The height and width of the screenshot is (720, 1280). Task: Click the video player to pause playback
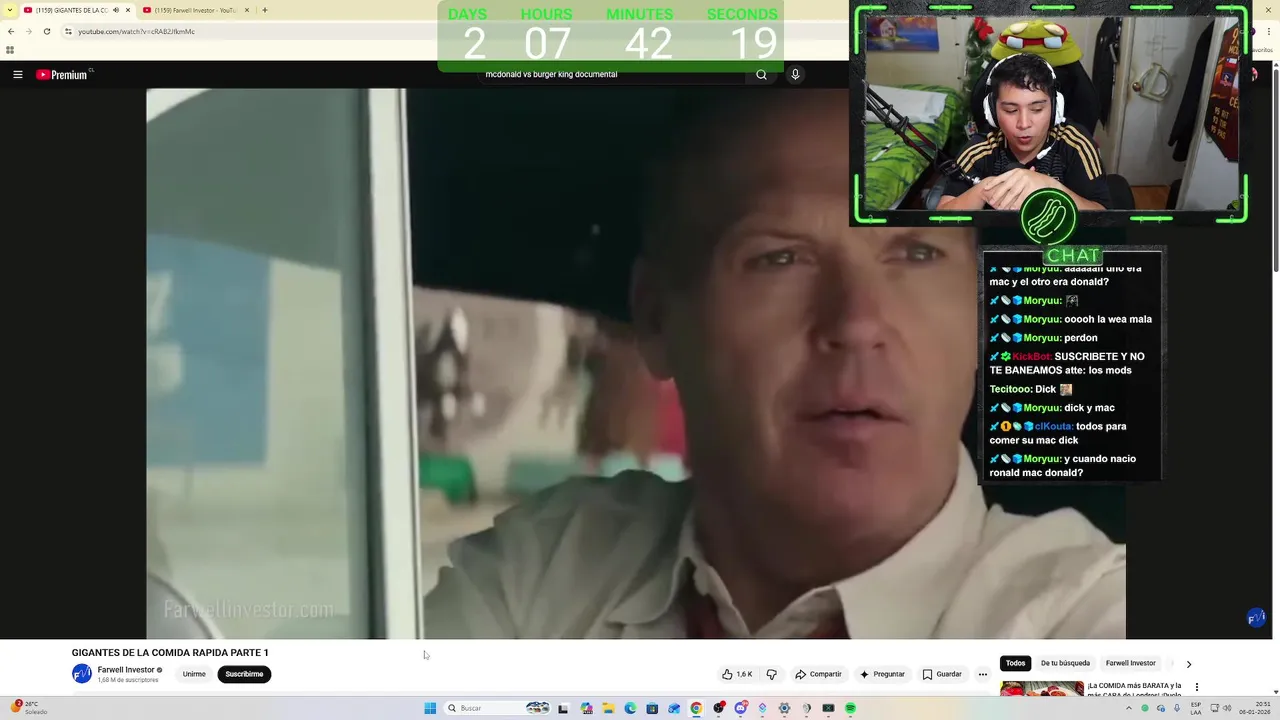[x=636, y=363]
